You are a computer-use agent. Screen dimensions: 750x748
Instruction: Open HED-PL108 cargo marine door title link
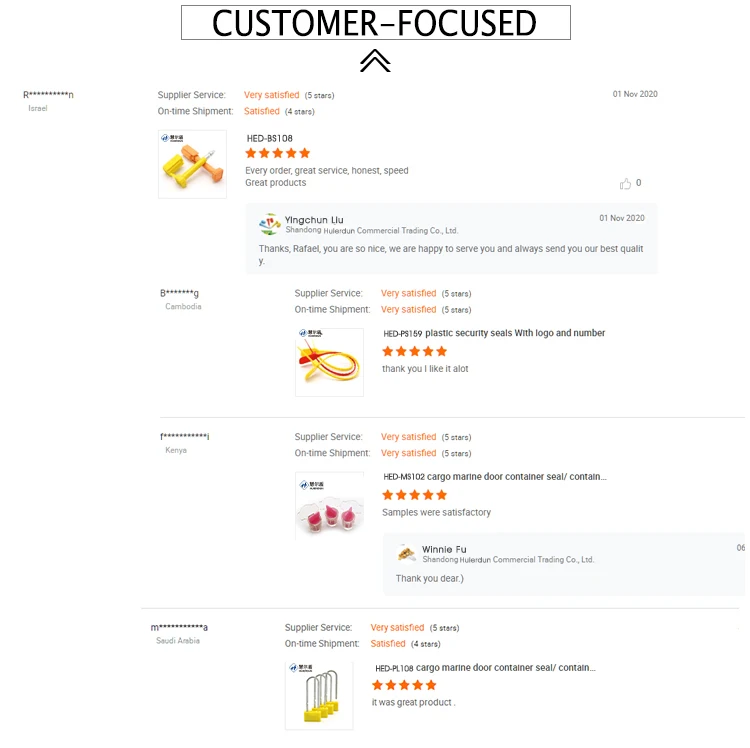click(x=484, y=667)
